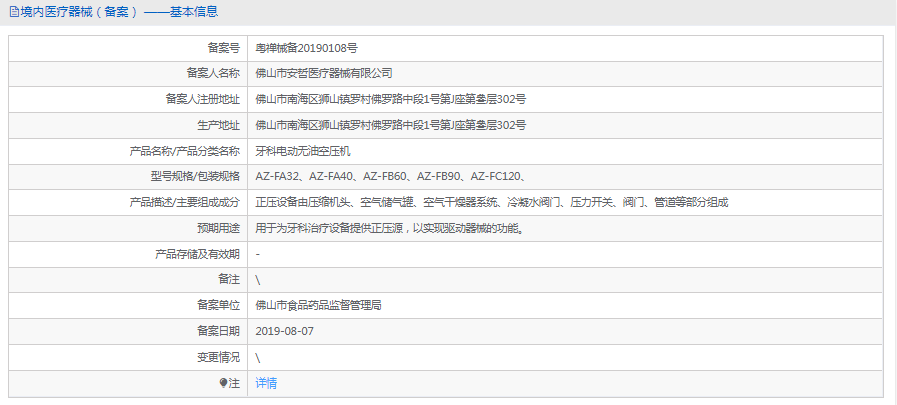Viewport: 897px width, 405px height.
Task: Select the header text 境内医疗器械（备案）——基本信息
Action: click(119, 11)
